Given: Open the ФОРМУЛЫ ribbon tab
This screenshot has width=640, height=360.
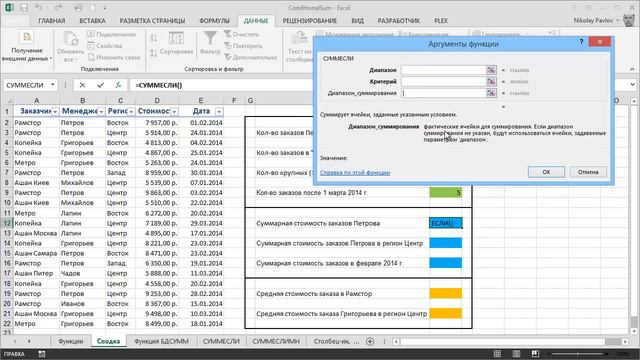Looking at the screenshot, I should [x=215, y=20].
